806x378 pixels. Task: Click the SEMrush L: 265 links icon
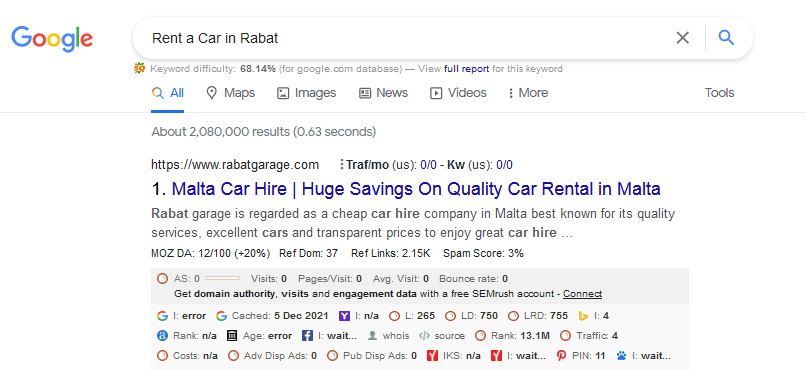(394, 316)
